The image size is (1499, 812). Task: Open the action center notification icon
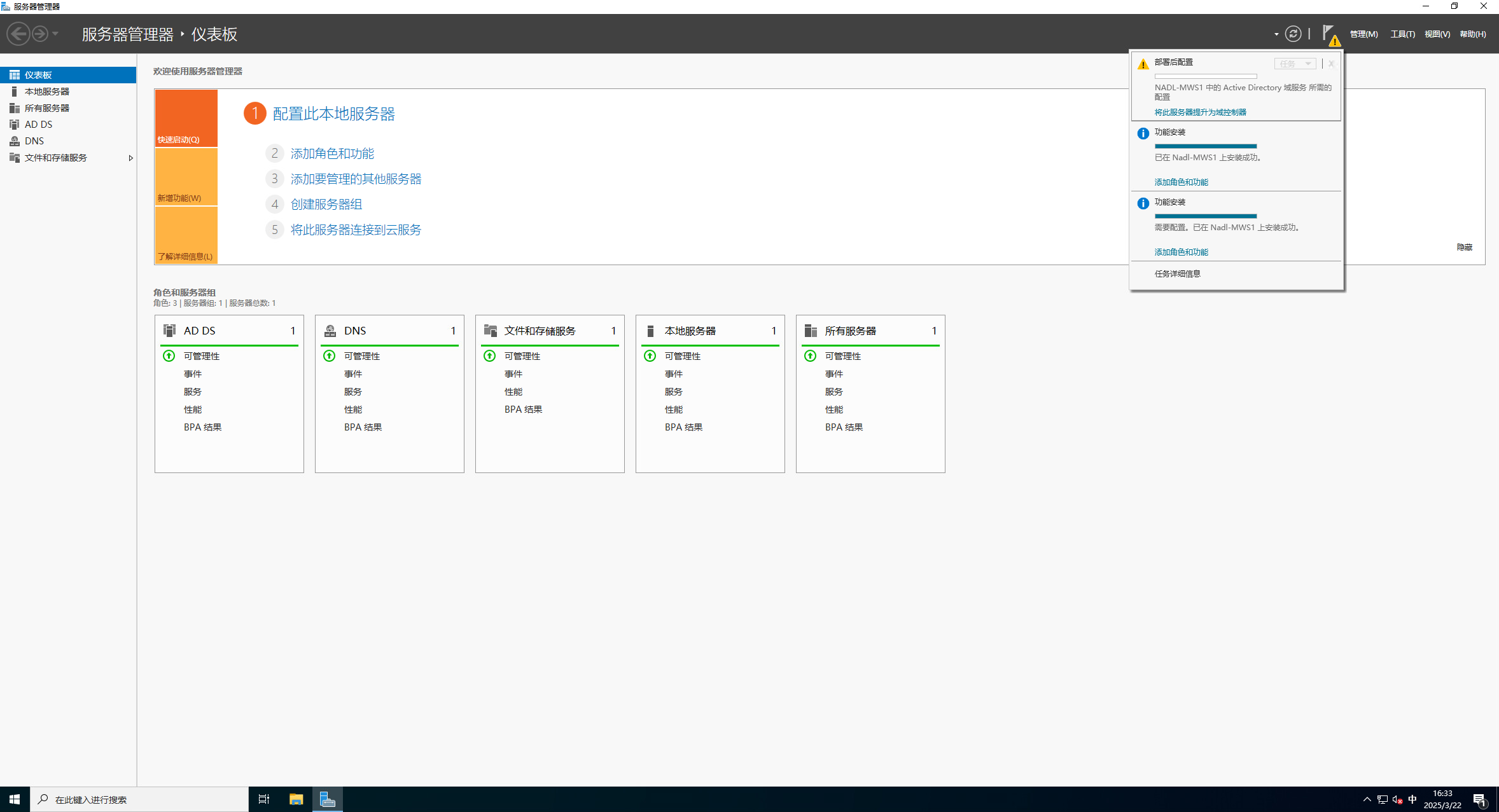[1479, 800]
